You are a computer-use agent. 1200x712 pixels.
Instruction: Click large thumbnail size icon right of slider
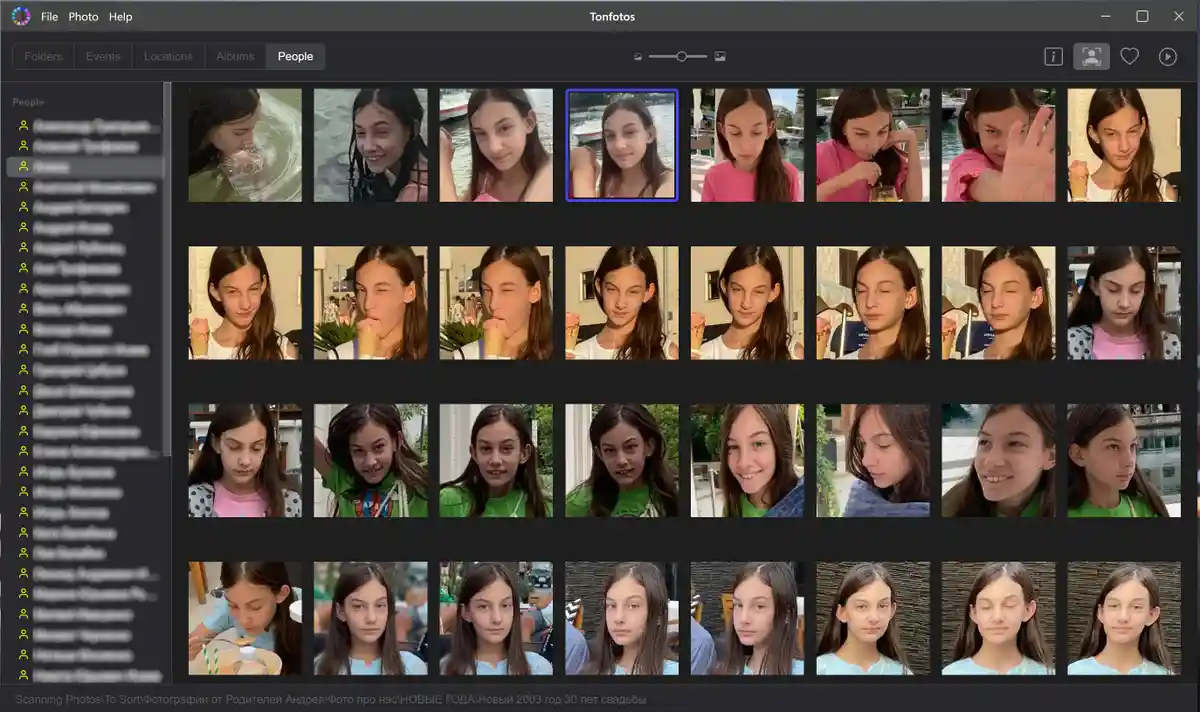720,57
